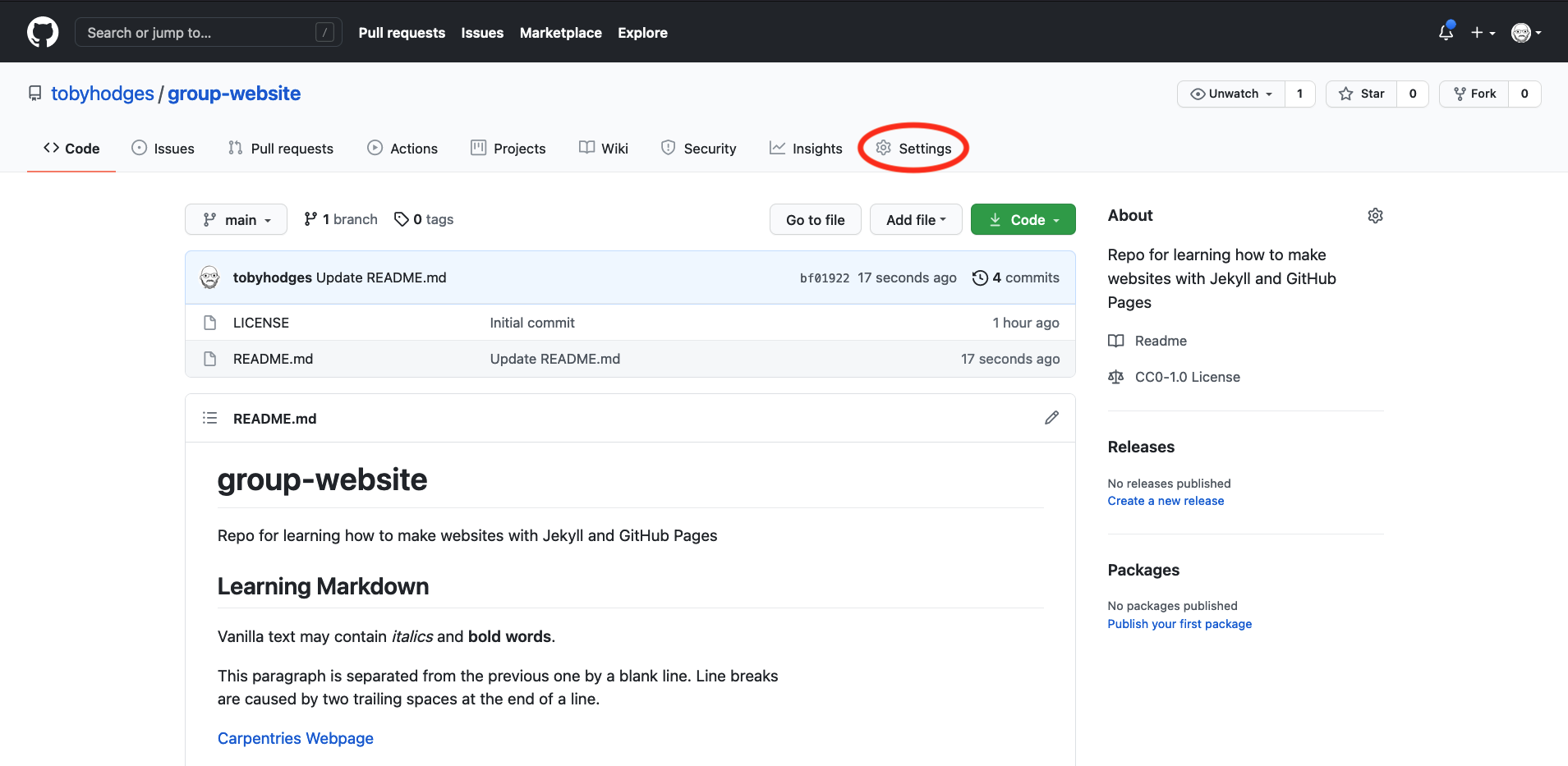Click the watchers count 1
1568x766 pixels.
(x=1299, y=94)
